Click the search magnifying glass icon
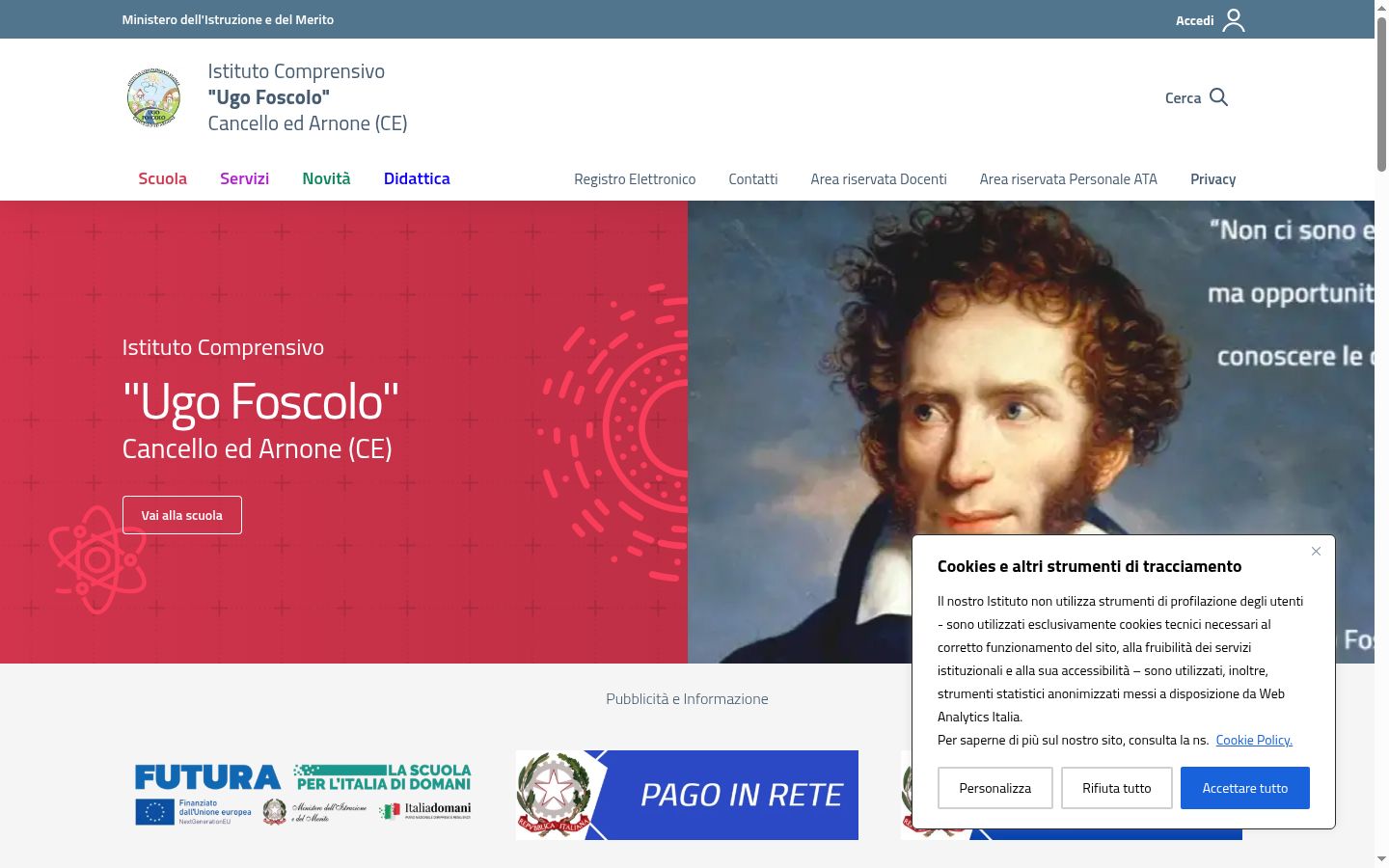 click(x=1219, y=97)
